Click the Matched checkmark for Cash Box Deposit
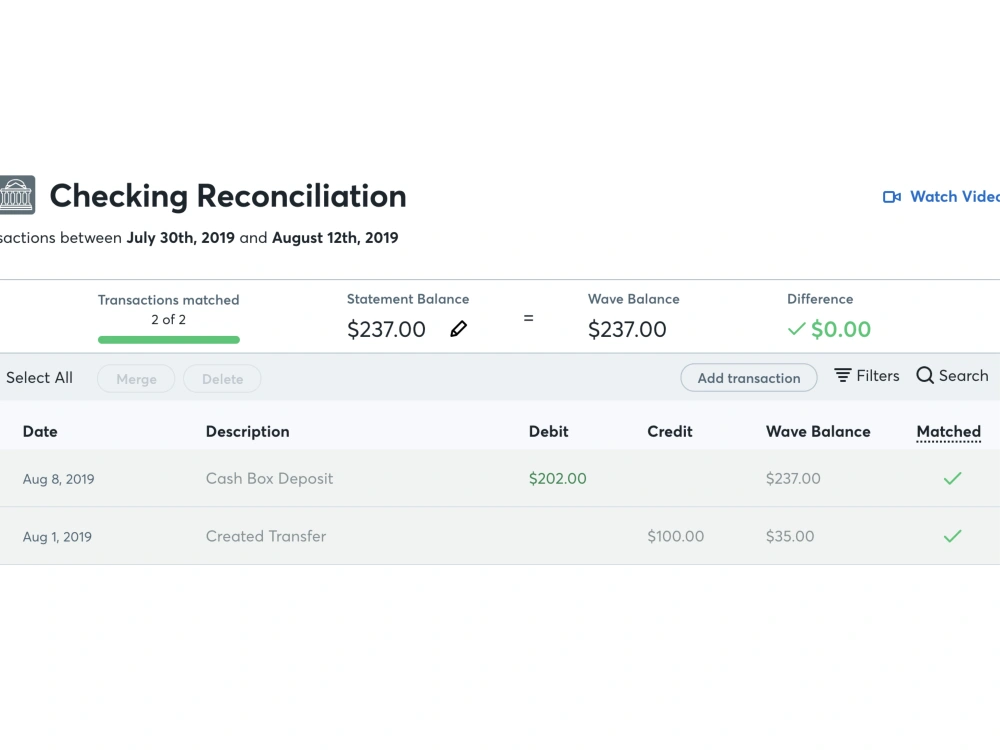This screenshot has height=750, width=1000. pyautogui.click(x=952, y=479)
